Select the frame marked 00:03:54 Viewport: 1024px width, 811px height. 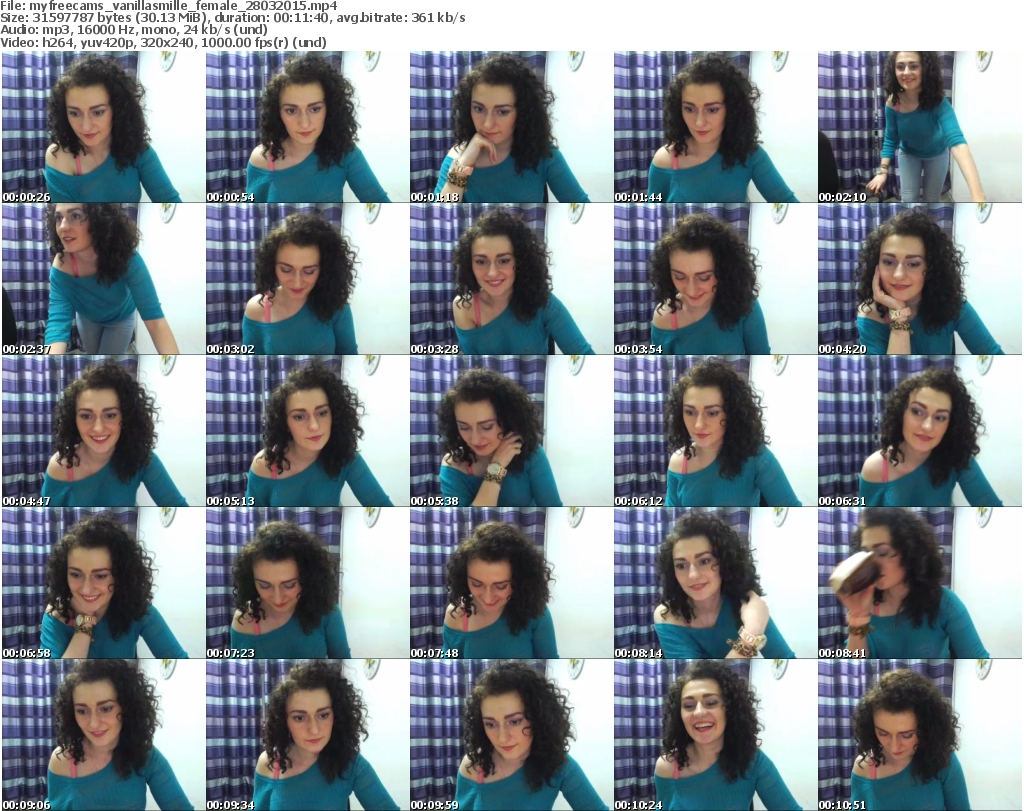tap(715, 279)
